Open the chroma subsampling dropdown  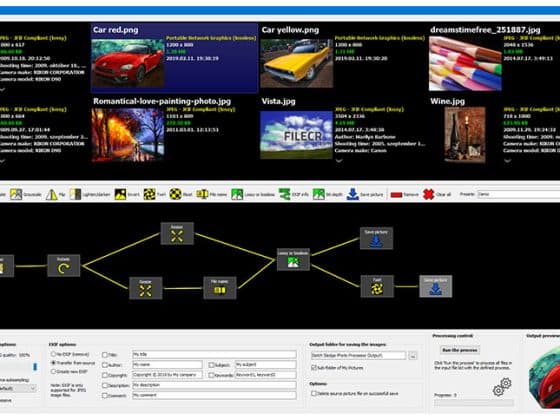[x=18, y=388]
